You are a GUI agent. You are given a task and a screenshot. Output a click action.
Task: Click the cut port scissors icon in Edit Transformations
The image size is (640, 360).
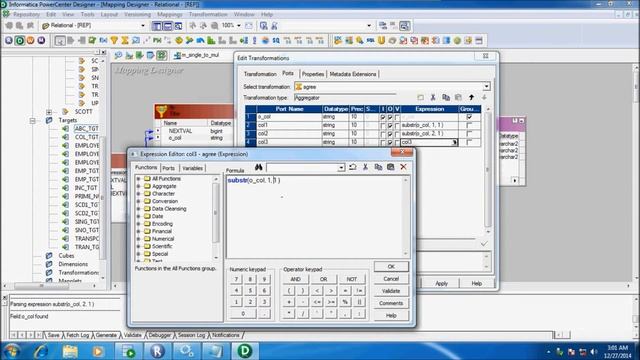[x=433, y=98]
